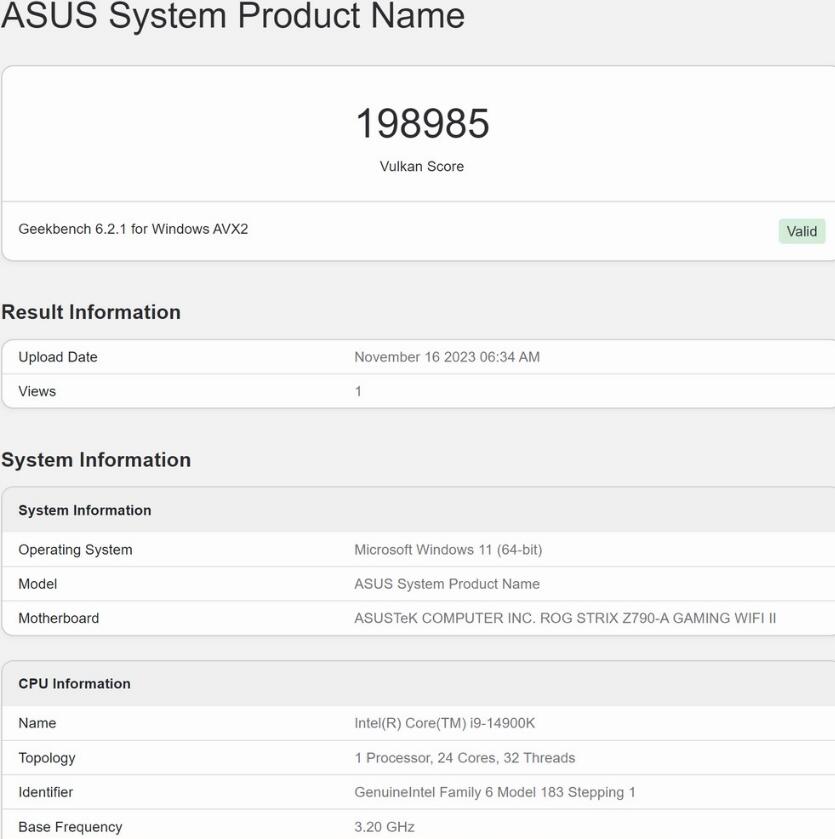
Task: Click the Upload Date row
Action: 55,356
